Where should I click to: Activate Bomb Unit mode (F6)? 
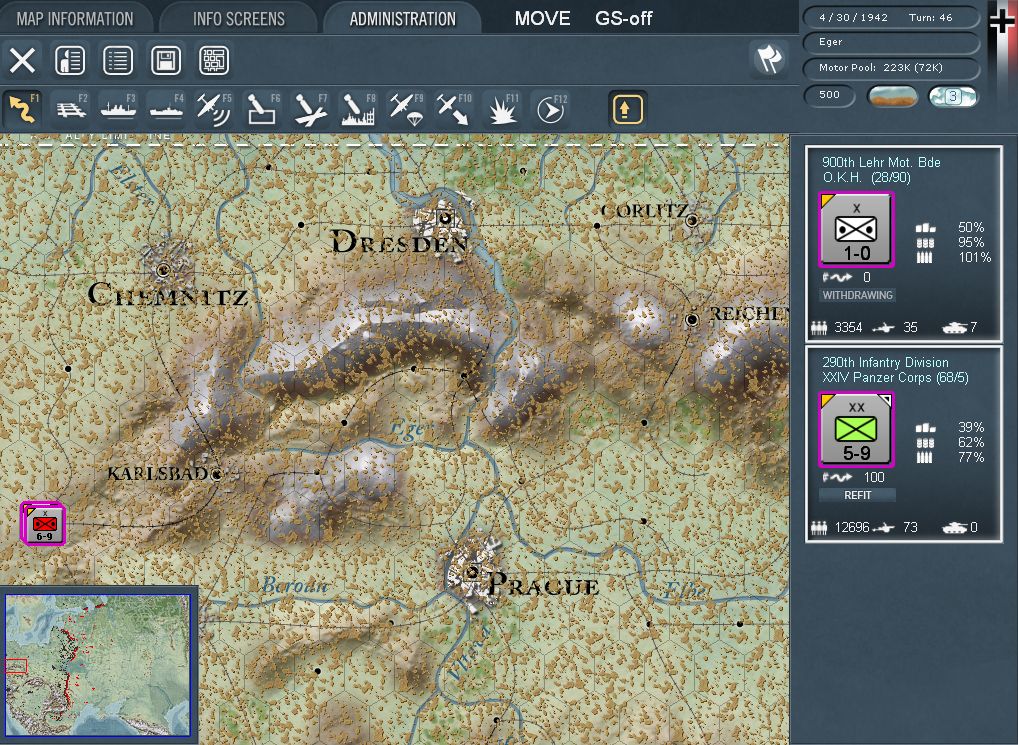click(x=262, y=109)
